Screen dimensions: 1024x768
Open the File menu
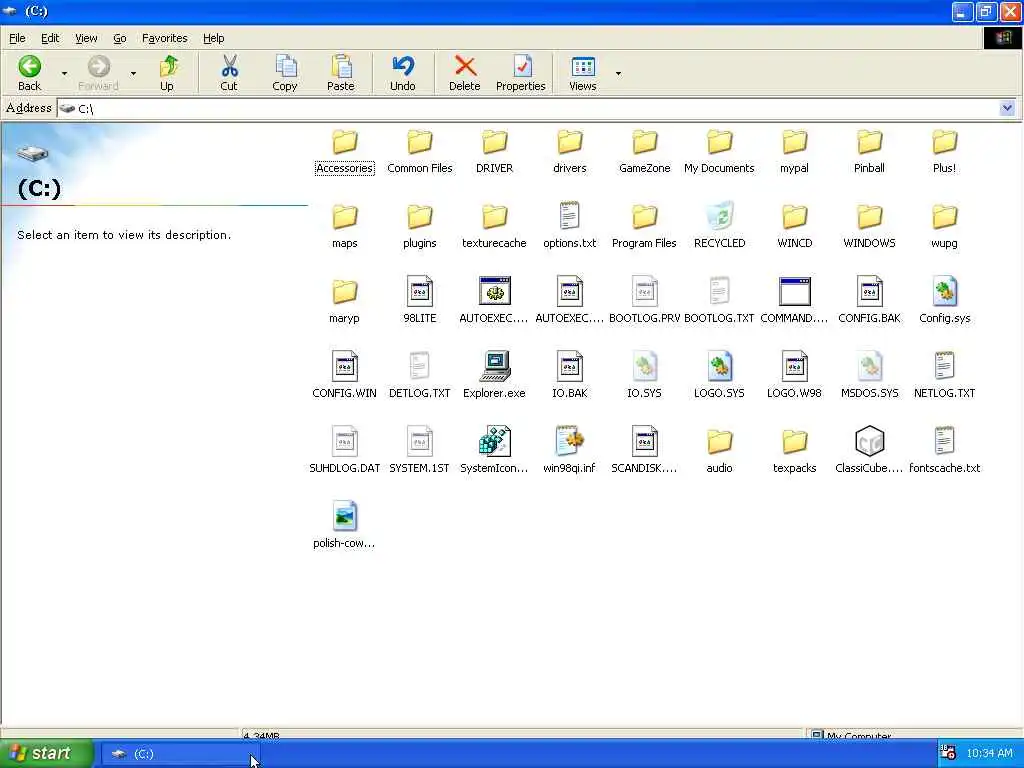[17, 39]
